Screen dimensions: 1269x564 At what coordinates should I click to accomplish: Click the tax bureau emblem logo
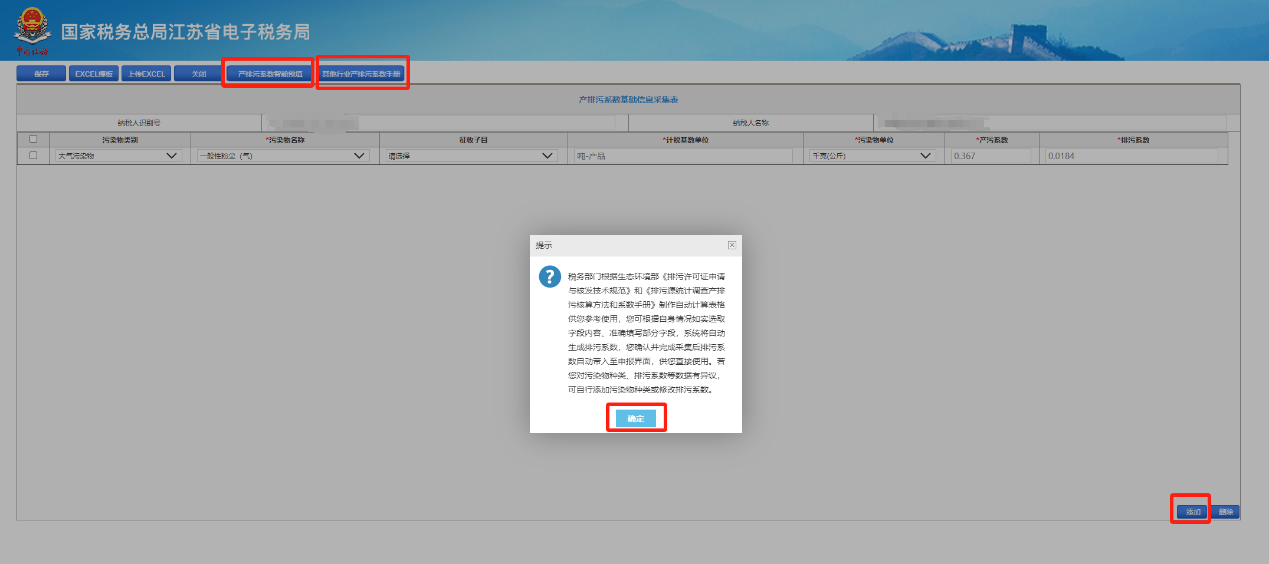[x=31, y=29]
